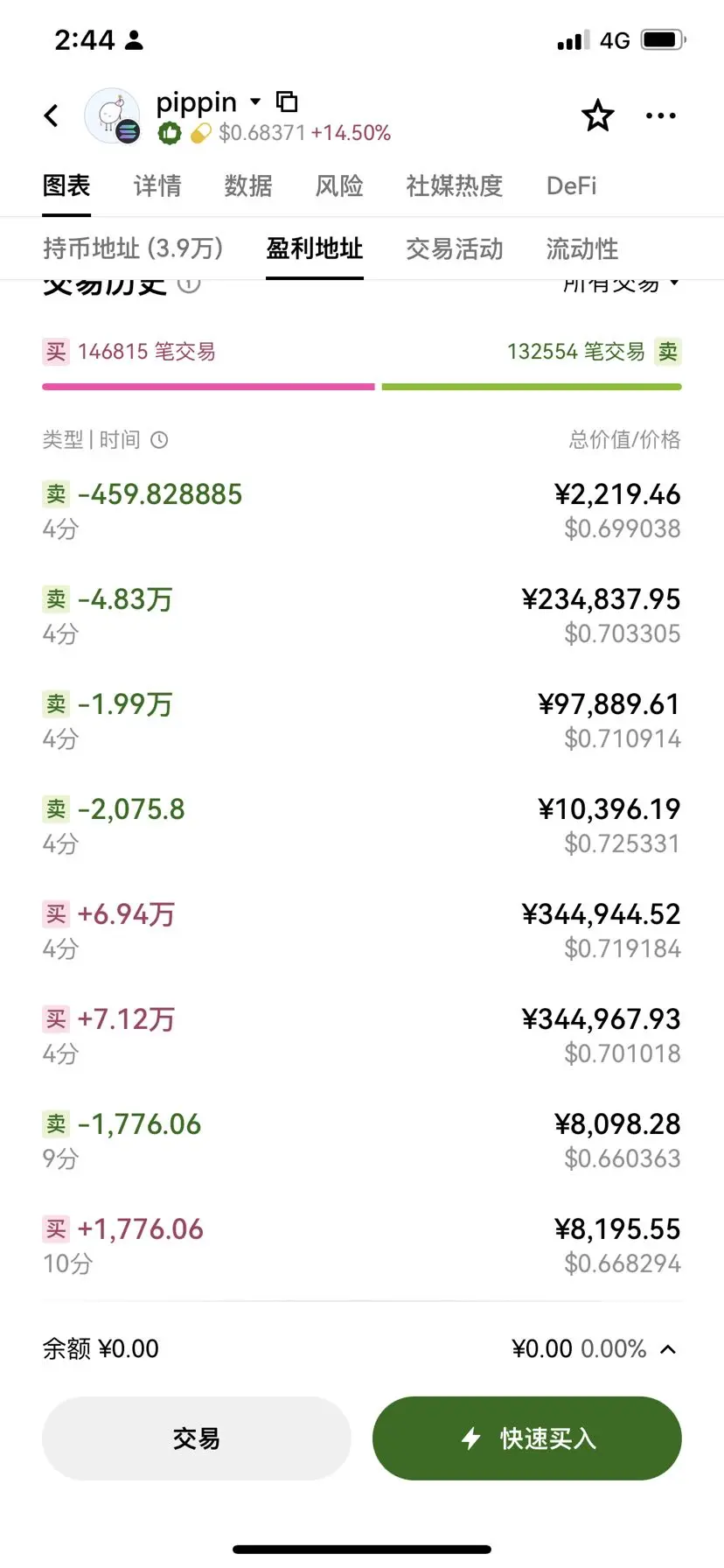Tap the 交易 button
Screen dimensions: 724x1568
pyautogui.click(x=196, y=1438)
